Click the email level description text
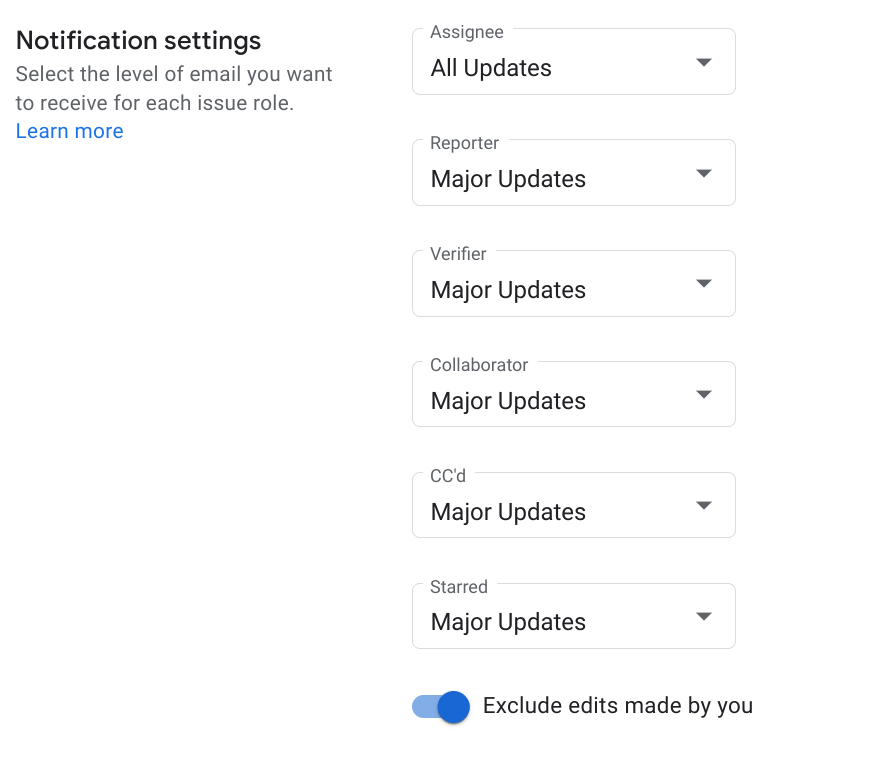 174,88
